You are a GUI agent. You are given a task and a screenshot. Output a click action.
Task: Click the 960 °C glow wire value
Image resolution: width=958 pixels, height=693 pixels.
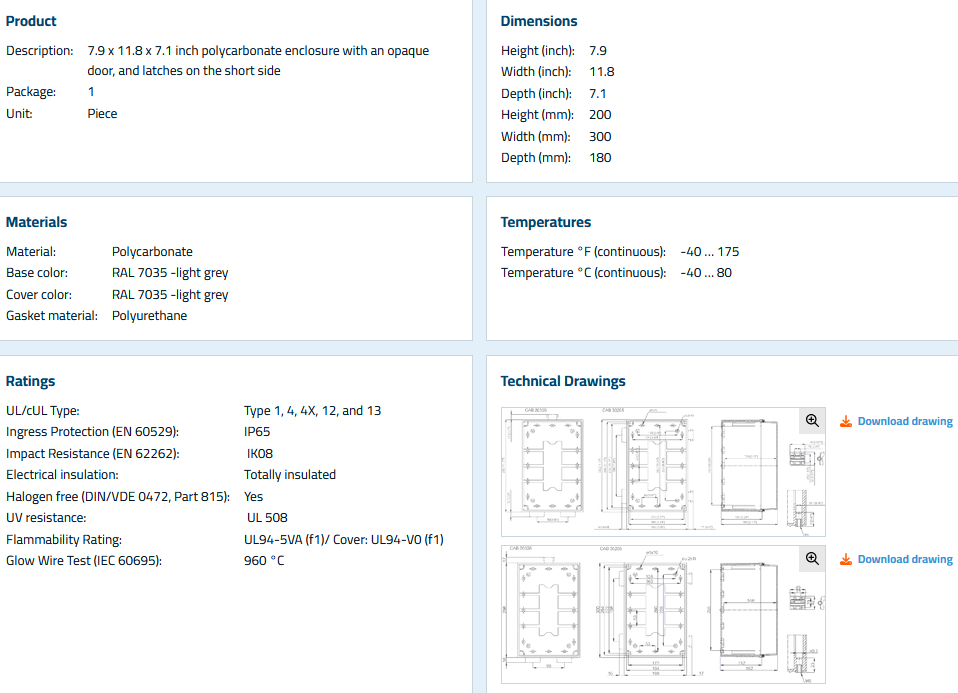click(x=264, y=561)
